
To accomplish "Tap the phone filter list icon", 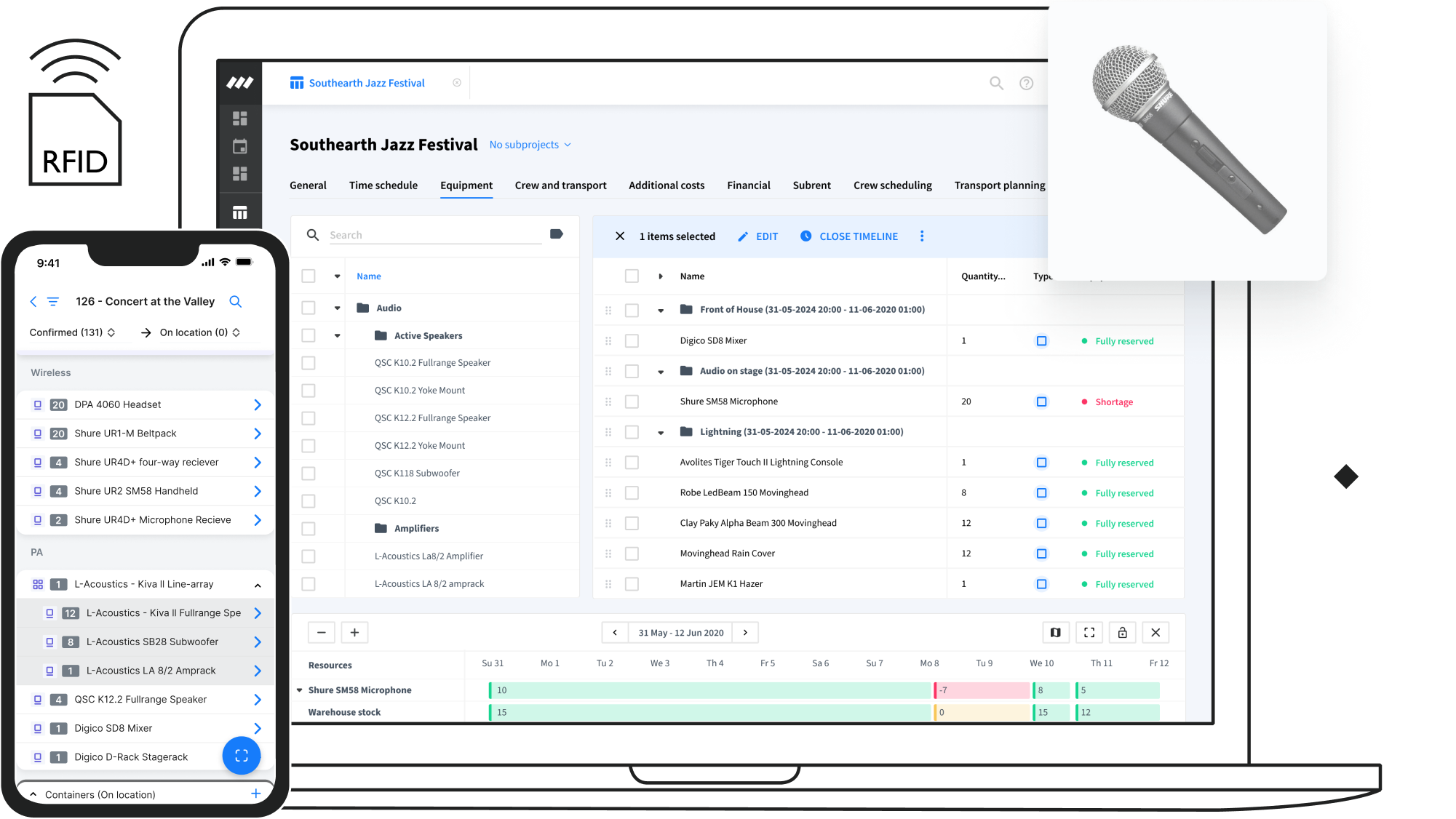I will [x=53, y=301].
